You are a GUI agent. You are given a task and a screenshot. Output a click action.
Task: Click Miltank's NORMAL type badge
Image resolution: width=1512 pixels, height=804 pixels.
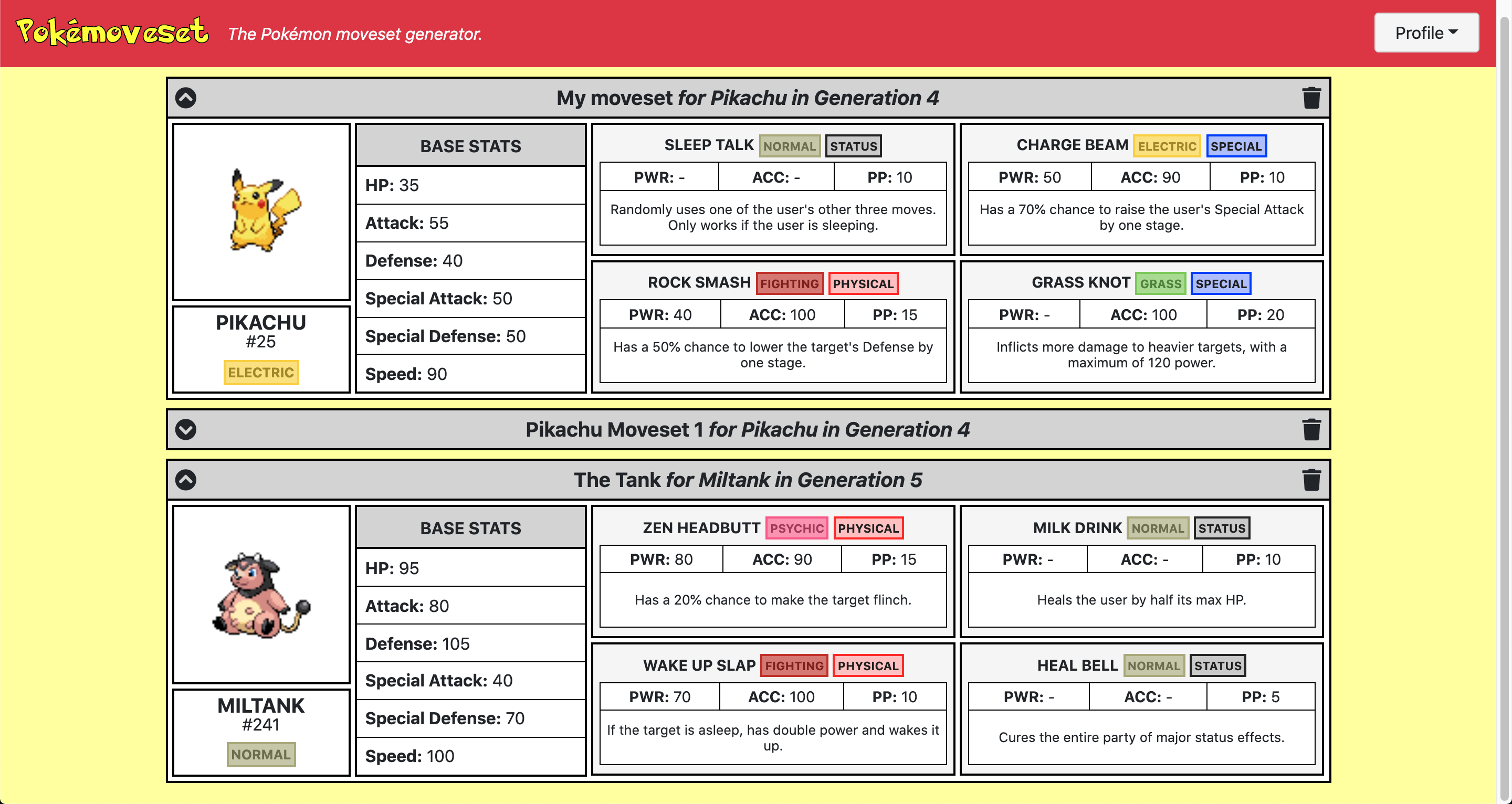tap(261, 755)
